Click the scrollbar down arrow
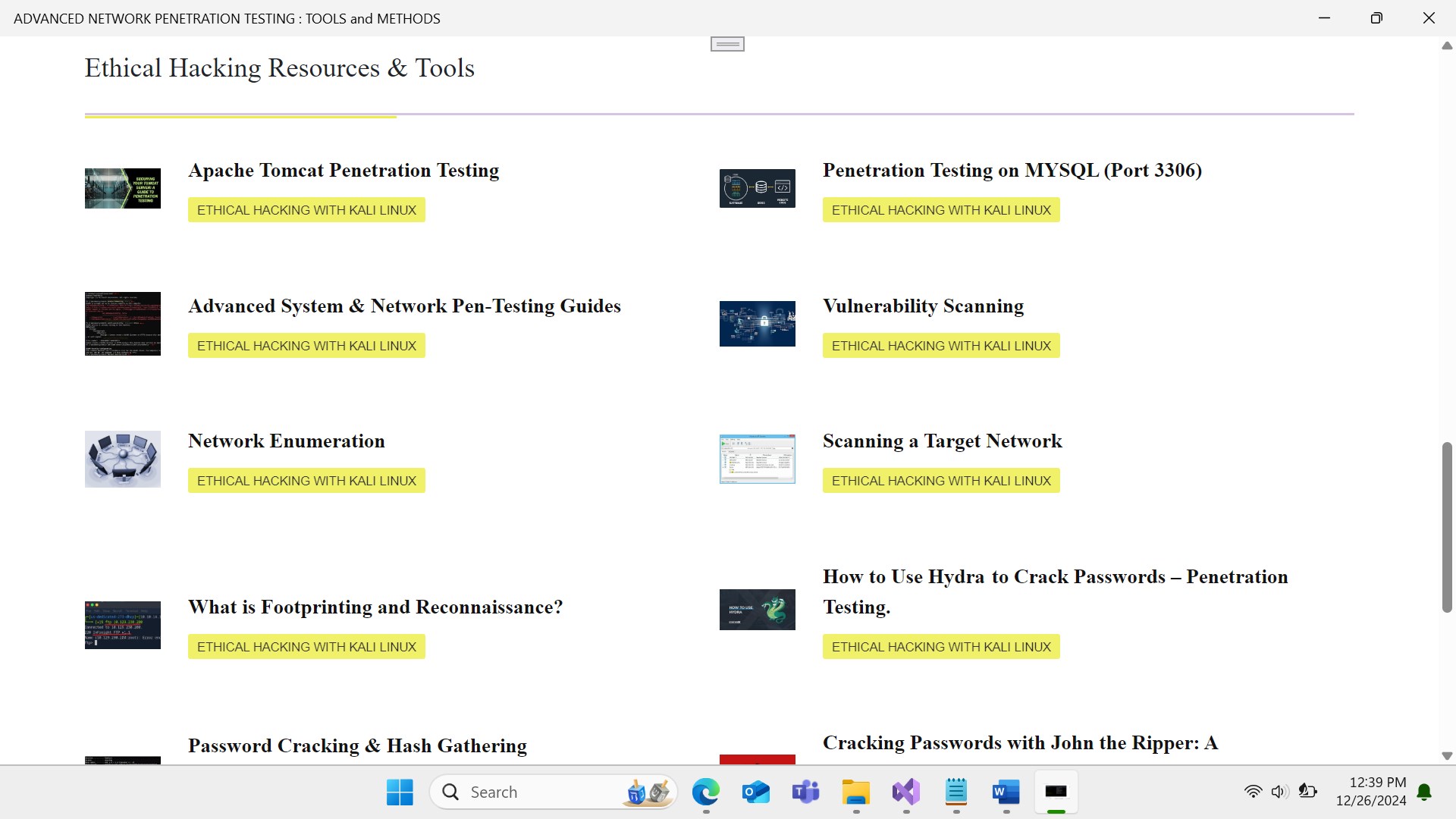 [x=1447, y=756]
